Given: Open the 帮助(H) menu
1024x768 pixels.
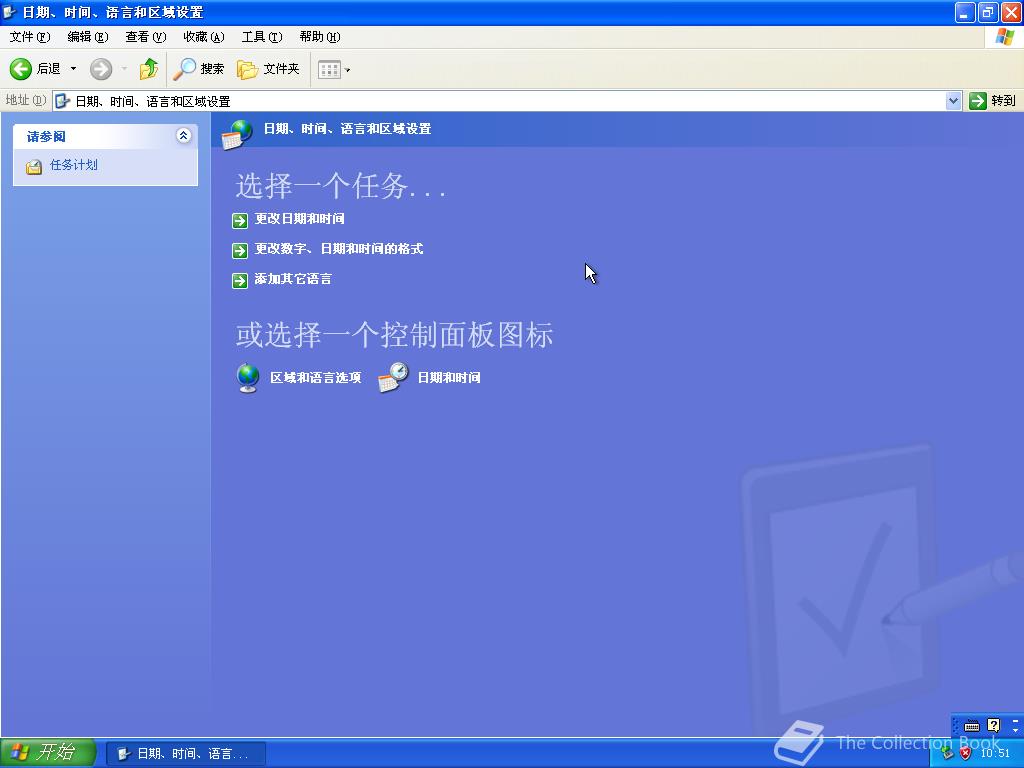Looking at the screenshot, I should pyautogui.click(x=319, y=37).
